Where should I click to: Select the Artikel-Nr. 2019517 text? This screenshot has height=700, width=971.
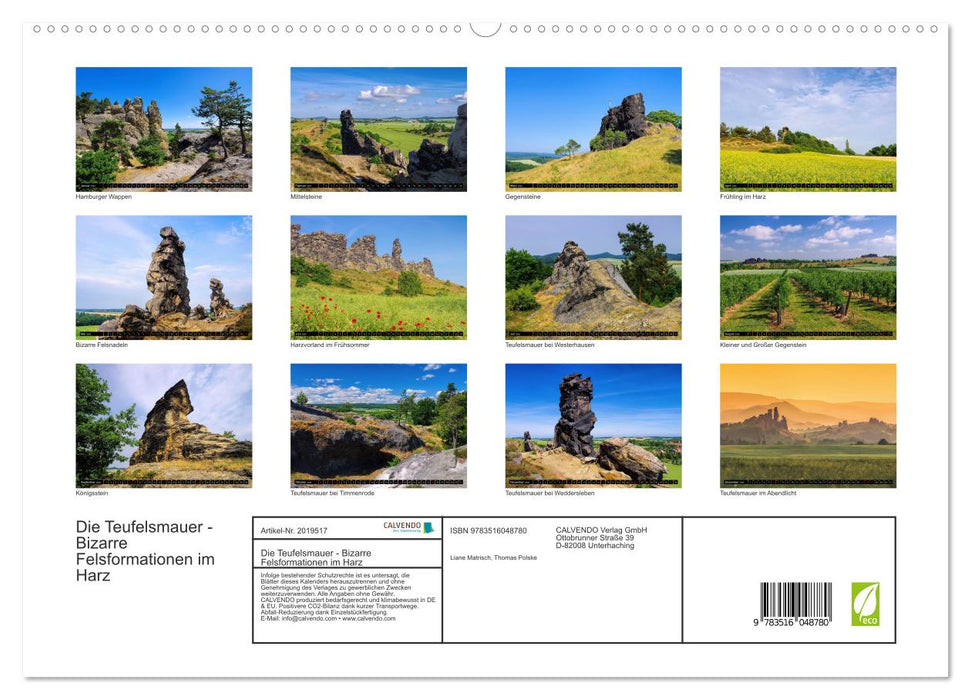[294, 531]
